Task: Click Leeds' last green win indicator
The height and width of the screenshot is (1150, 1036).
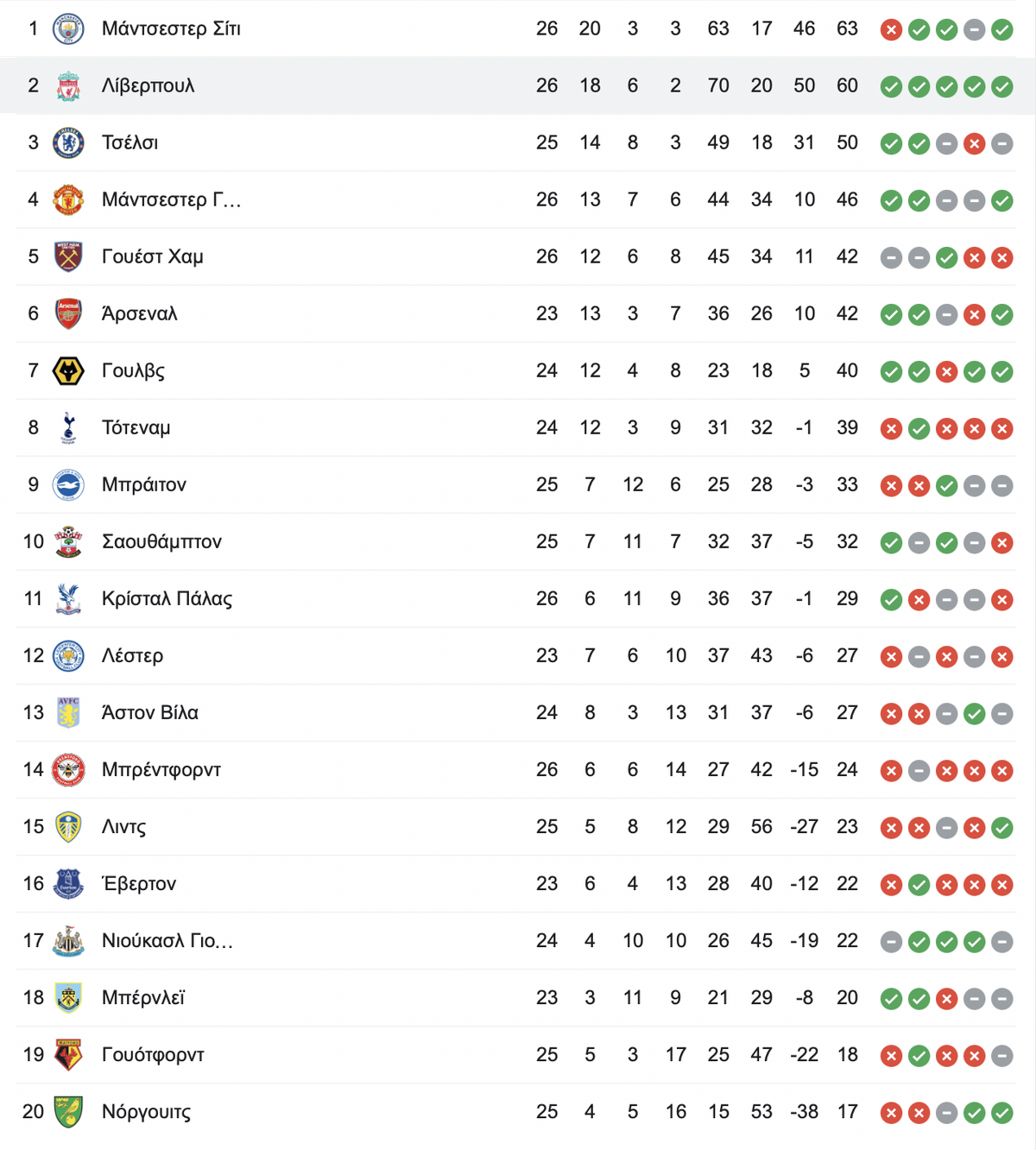Action: (1001, 828)
